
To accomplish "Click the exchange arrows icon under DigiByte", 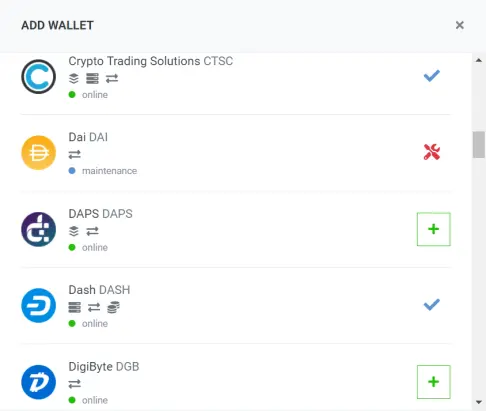I will coord(75,384).
